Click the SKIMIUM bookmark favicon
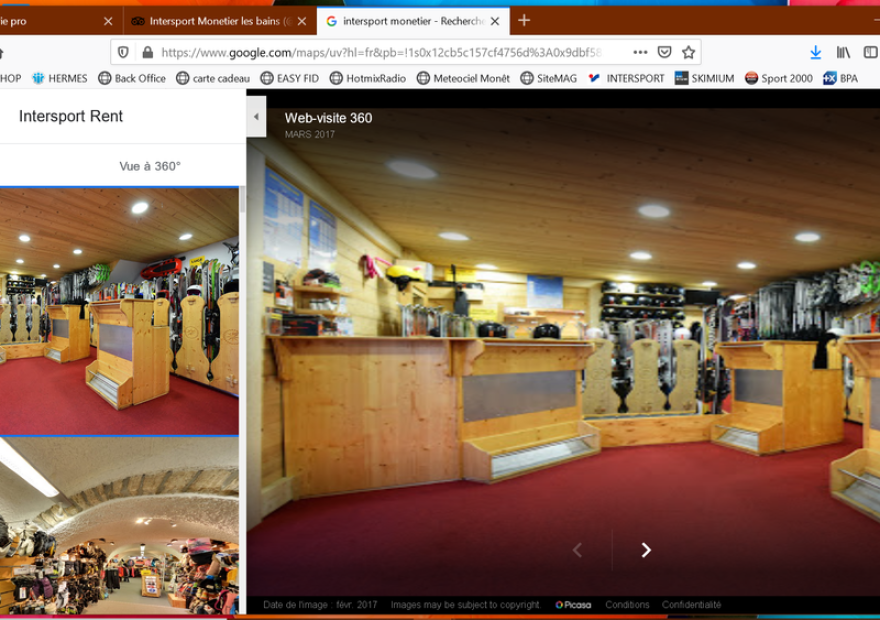880x620 pixels. click(x=681, y=79)
